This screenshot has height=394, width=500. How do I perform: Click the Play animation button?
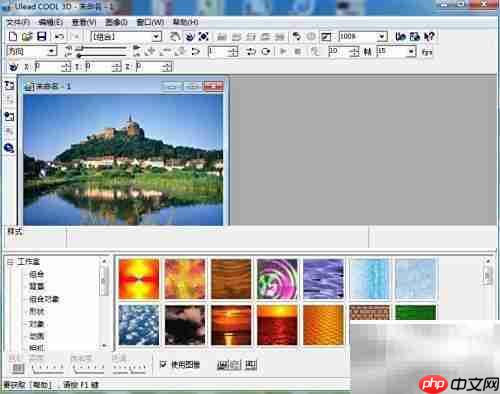[x=283, y=52]
